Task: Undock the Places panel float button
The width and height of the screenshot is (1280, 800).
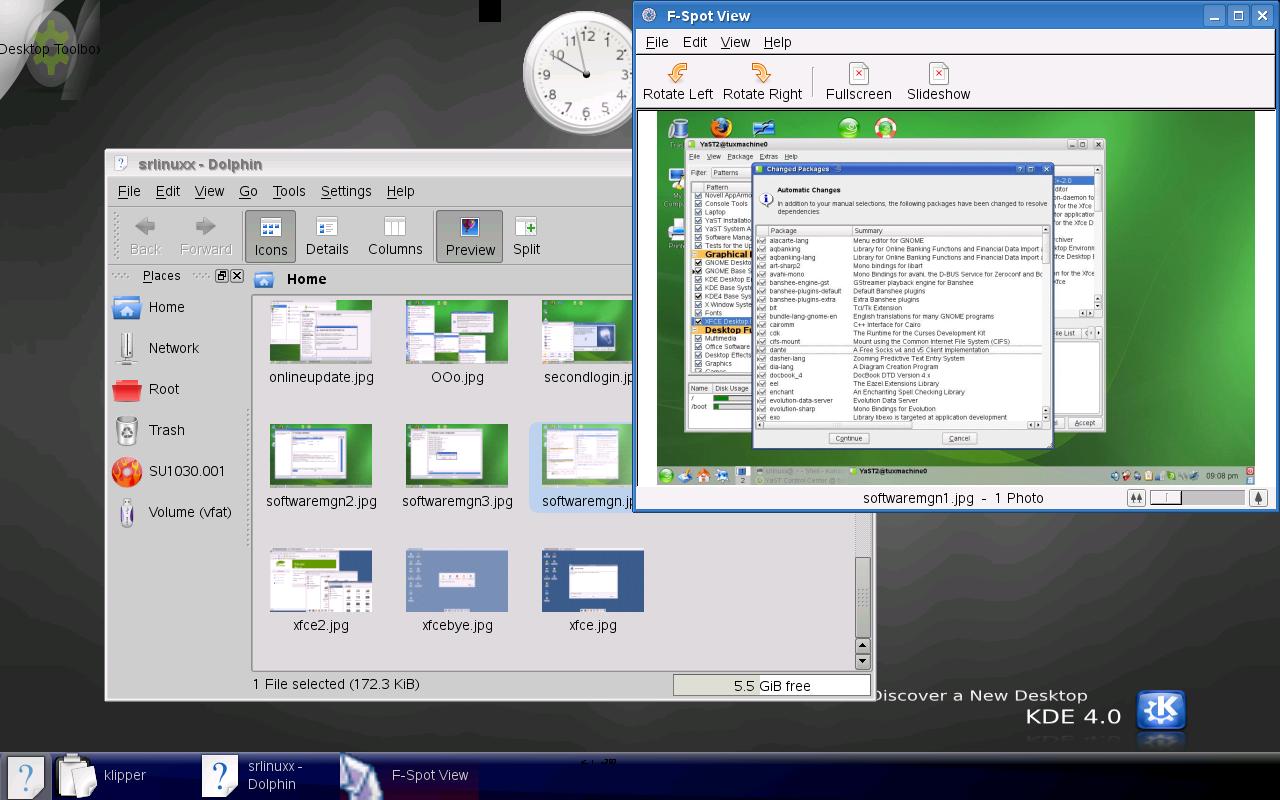Action: point(222,276)
